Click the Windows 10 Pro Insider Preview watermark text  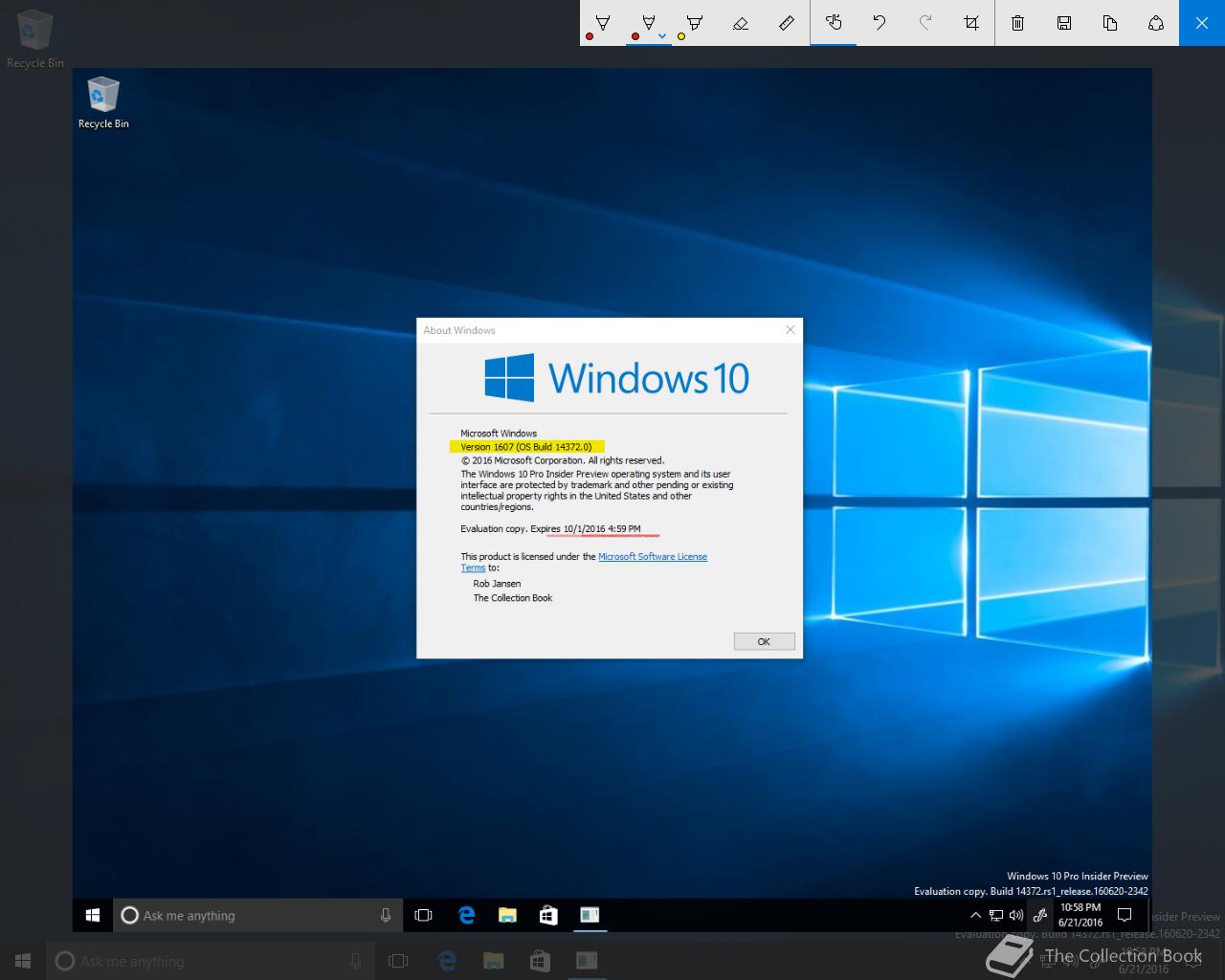coord(1078,876)
